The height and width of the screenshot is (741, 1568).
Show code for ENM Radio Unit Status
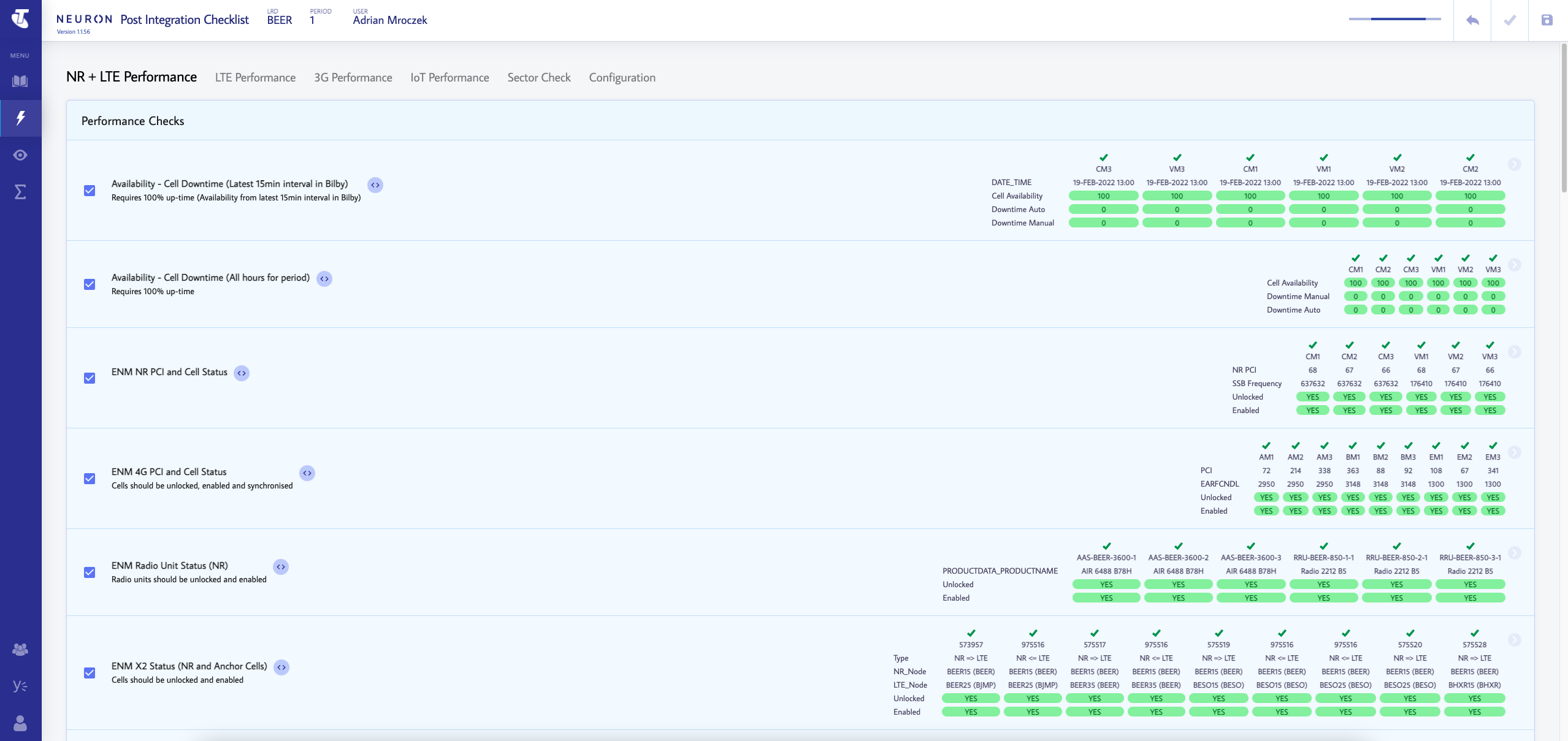(x=281, y=567)
